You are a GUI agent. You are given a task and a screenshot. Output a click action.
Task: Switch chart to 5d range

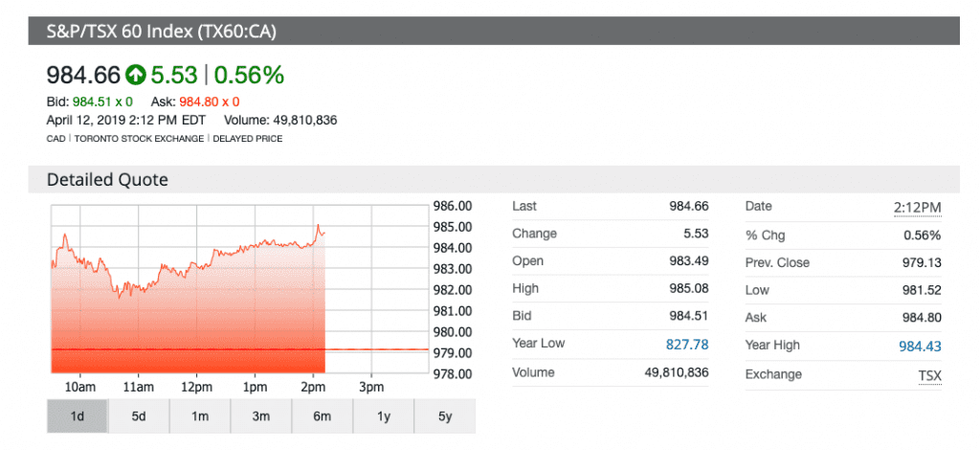(138, 416)
